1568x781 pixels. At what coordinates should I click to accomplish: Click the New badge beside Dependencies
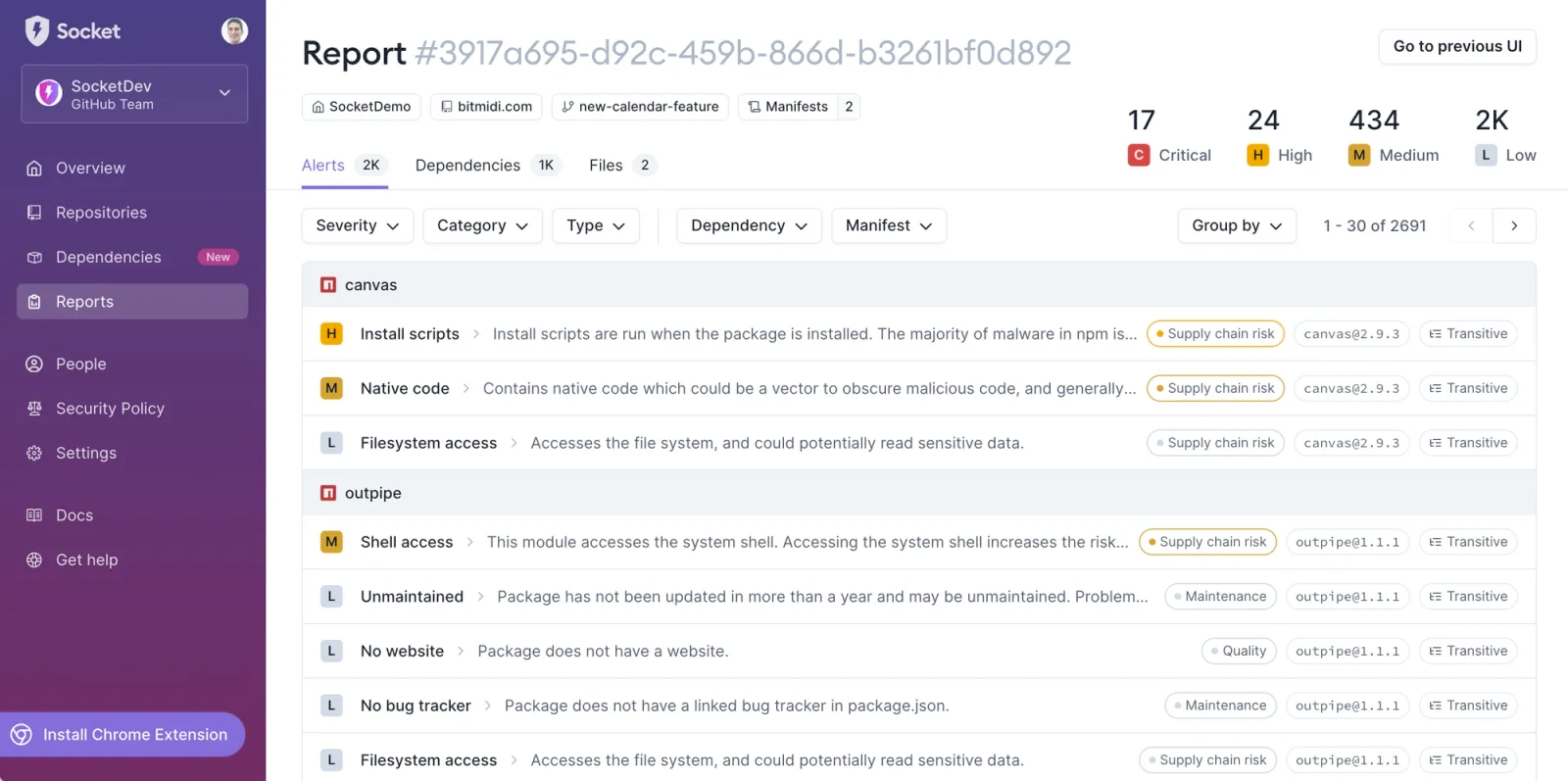click(x=218, y=258)
